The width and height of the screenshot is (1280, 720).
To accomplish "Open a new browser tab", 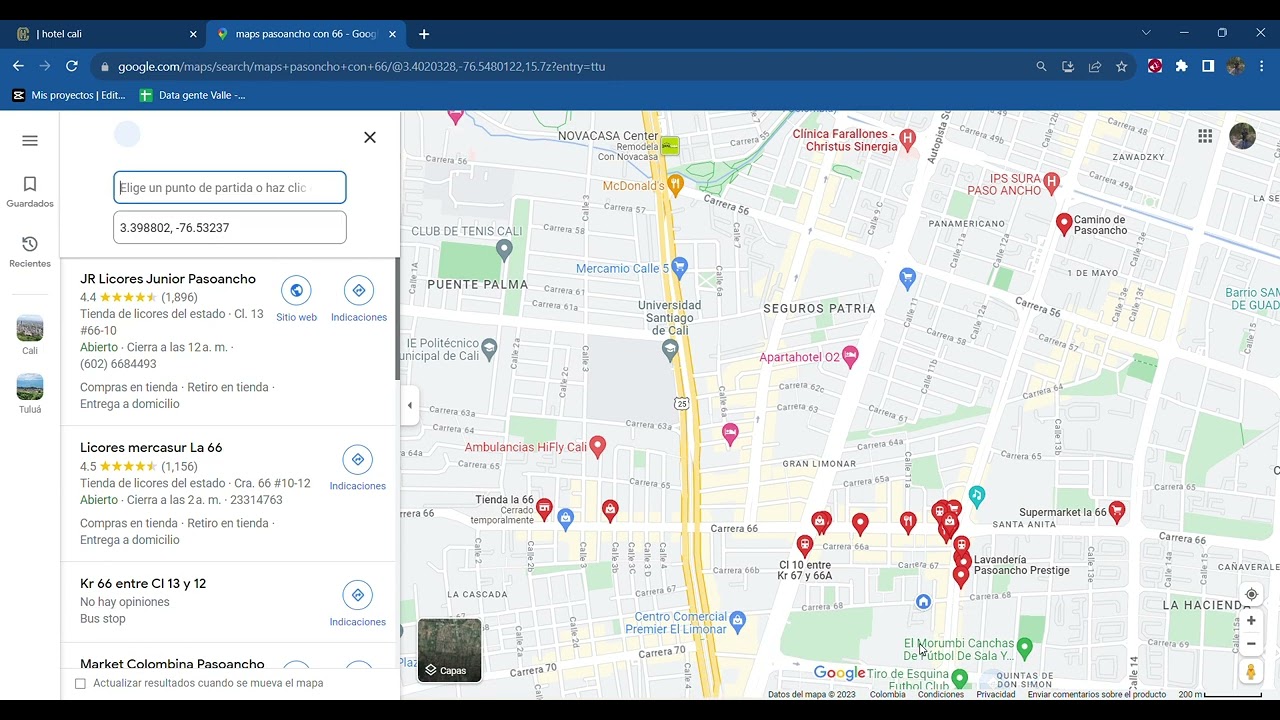I will [x=424, y=34].
